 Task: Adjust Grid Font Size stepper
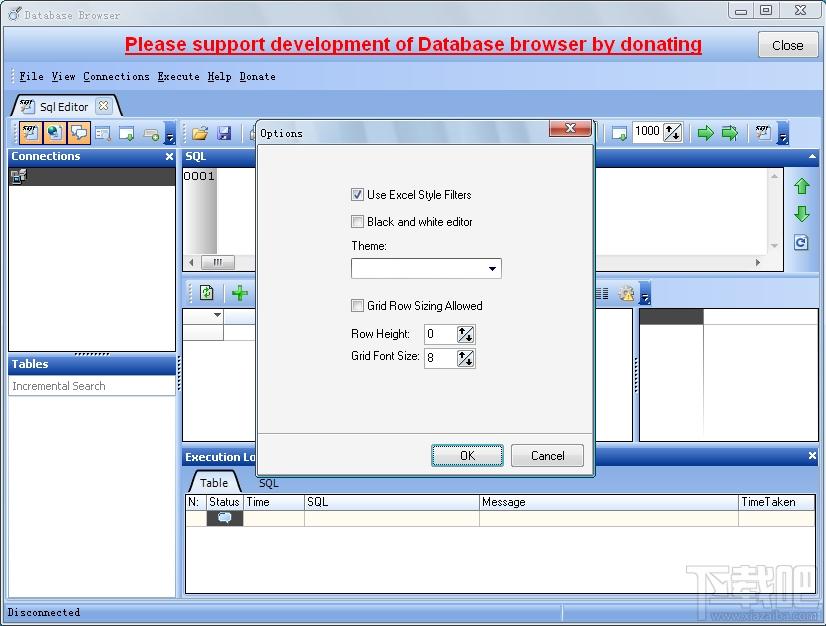pos(466,358)
